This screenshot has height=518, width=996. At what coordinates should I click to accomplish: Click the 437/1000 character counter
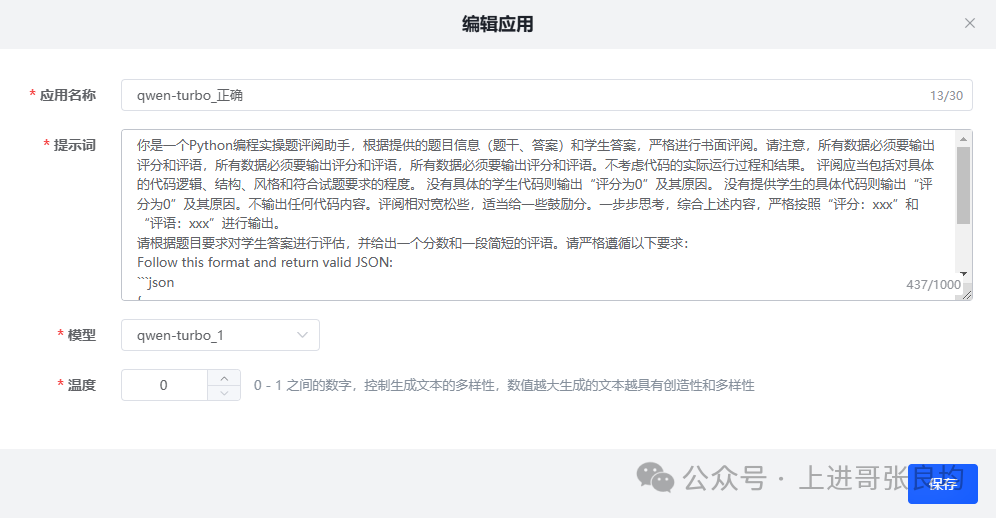point(933,285)
